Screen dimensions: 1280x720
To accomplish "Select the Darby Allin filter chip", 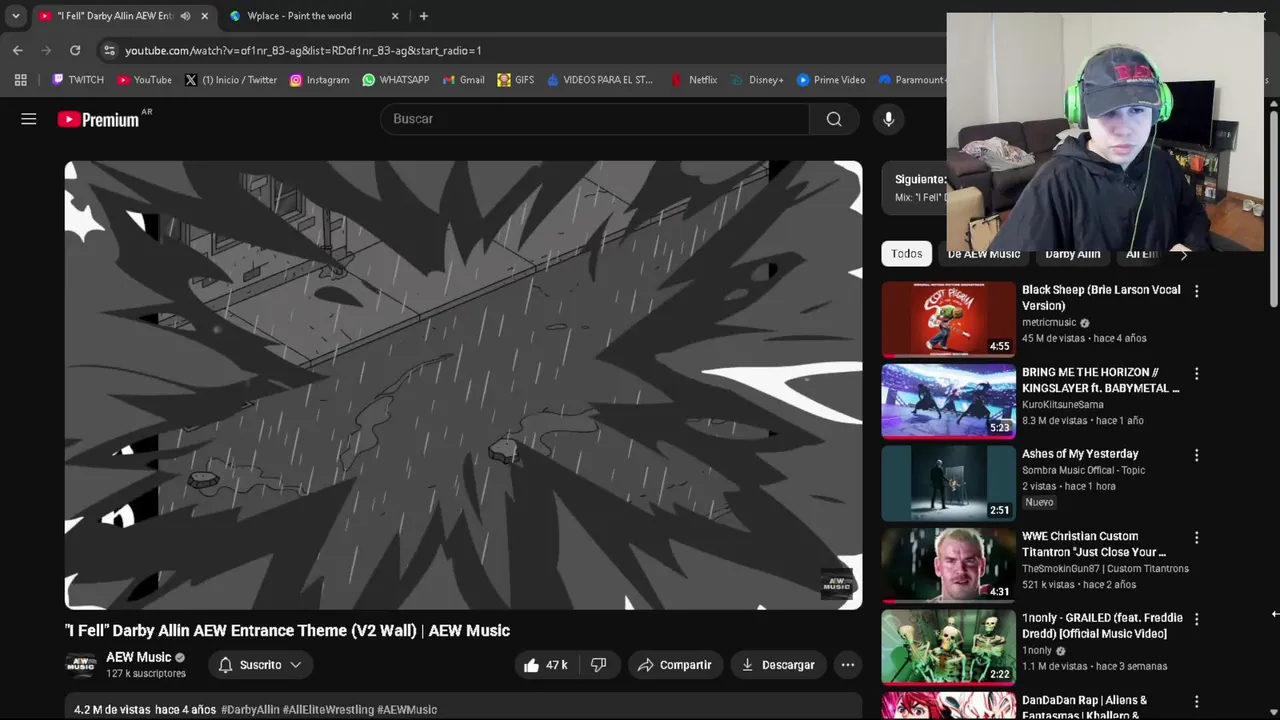I will [x=1072, y=254].
